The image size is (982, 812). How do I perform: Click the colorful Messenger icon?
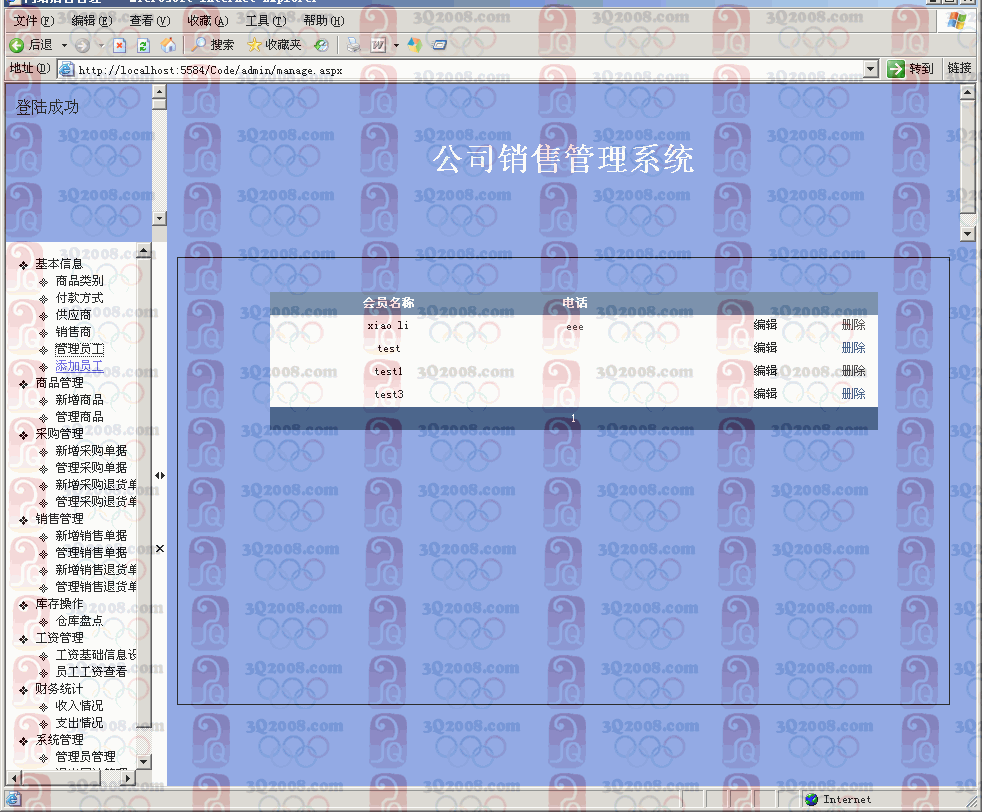(x=415, y=45)
